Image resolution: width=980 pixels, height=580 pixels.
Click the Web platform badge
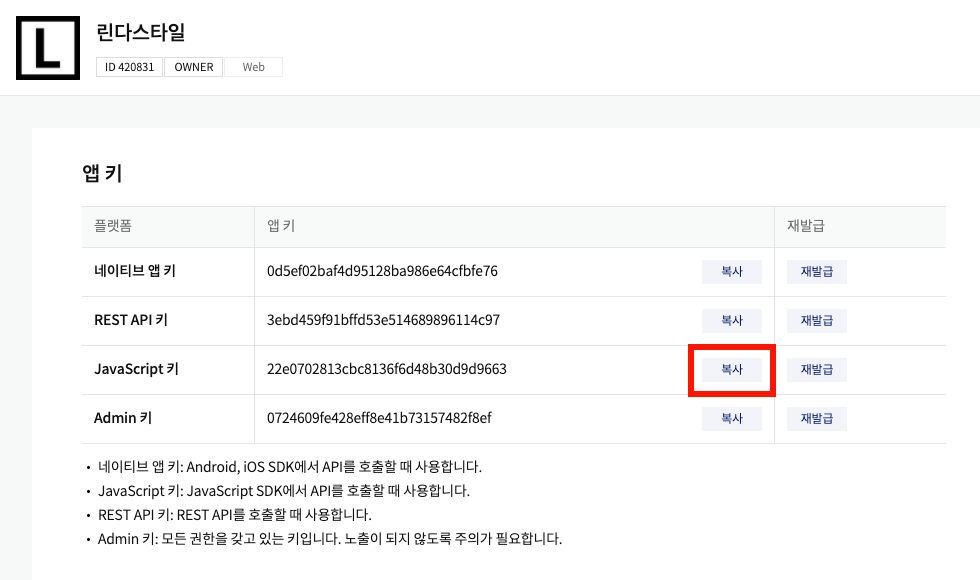pos(253,67)
